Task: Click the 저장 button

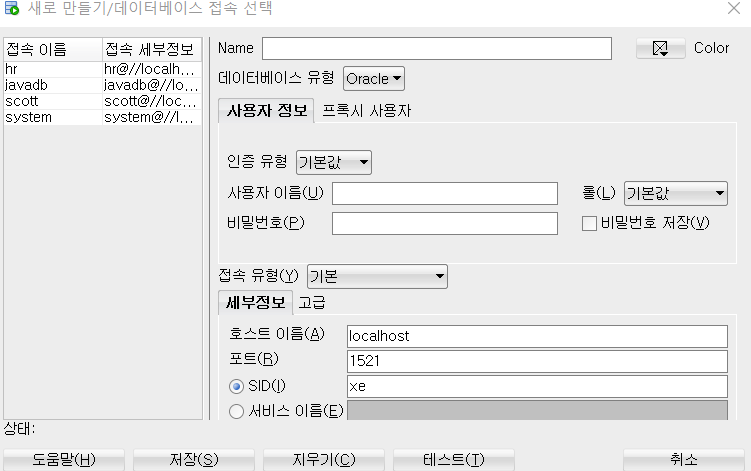Action: 194,460
